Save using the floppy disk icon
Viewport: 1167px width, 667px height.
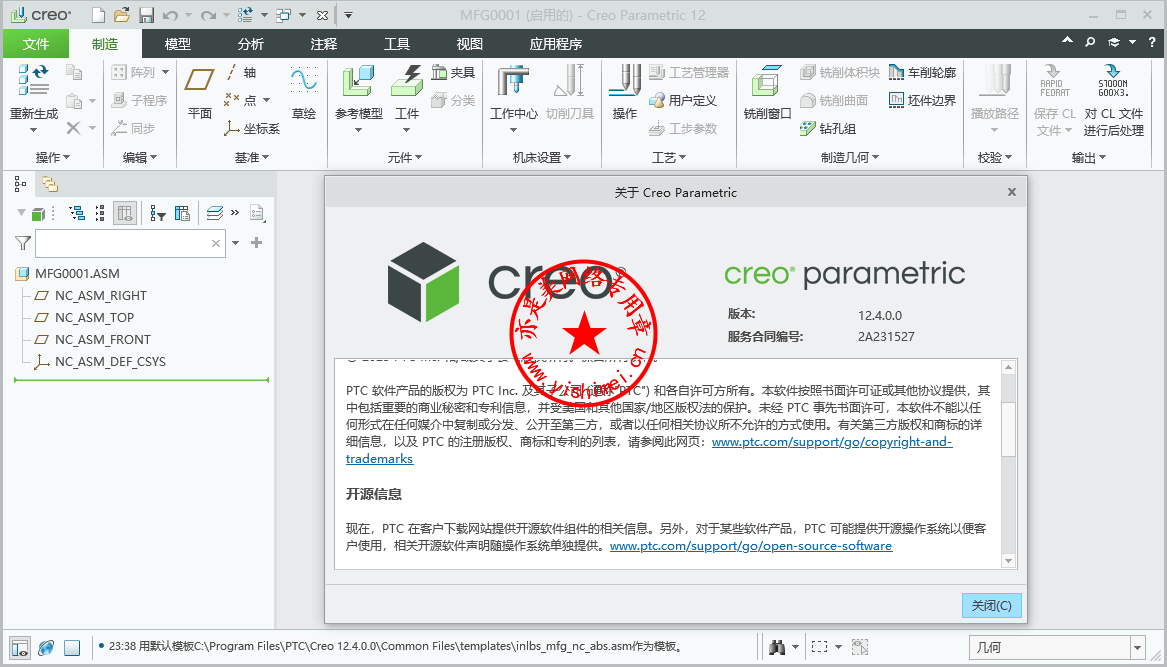[x=147, y=15]
